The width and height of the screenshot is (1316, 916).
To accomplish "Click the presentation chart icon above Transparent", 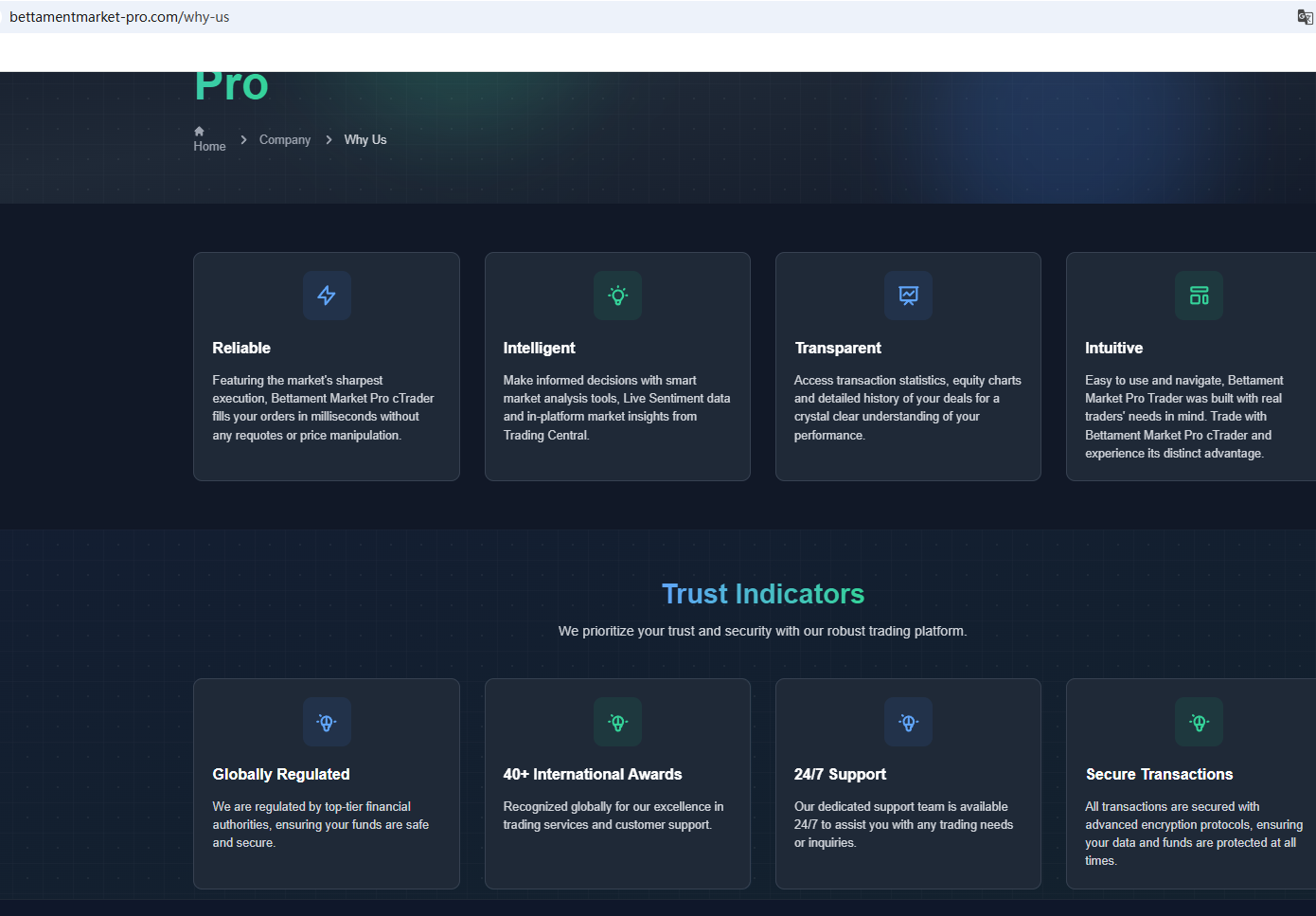I will (x=908, y=296).
